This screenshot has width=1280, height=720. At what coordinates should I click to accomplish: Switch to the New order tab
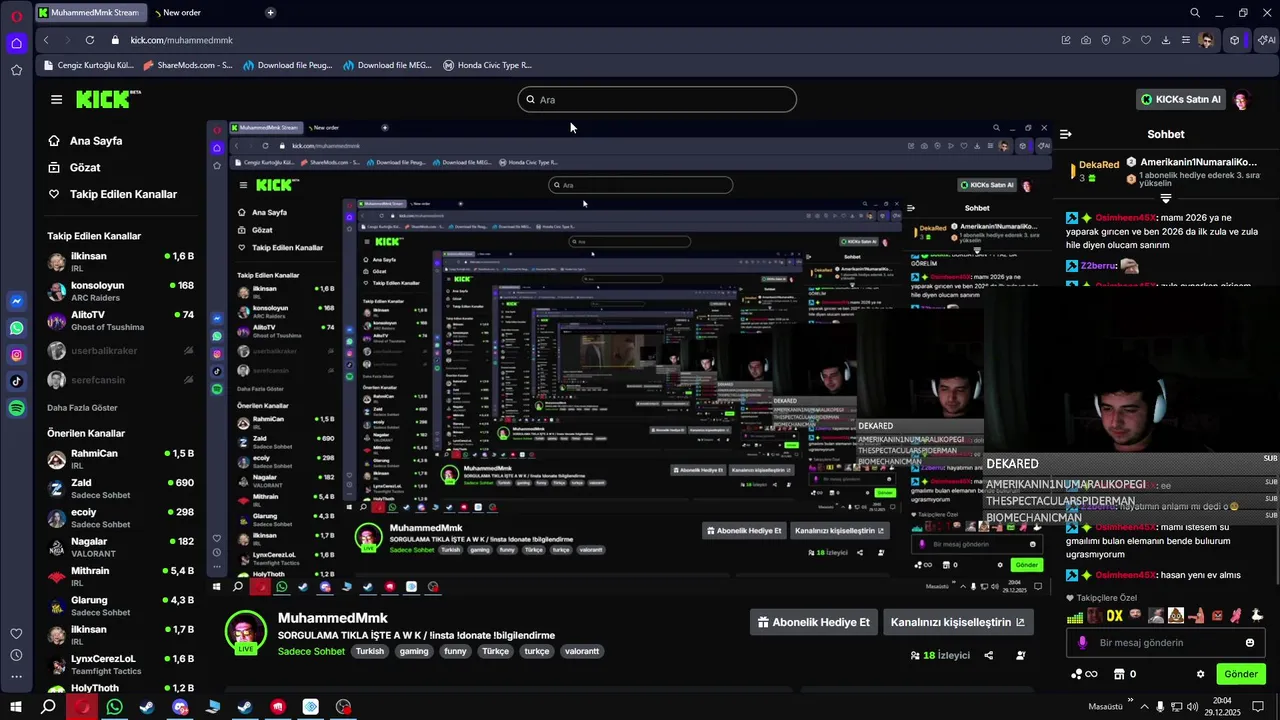pos(182,13)
